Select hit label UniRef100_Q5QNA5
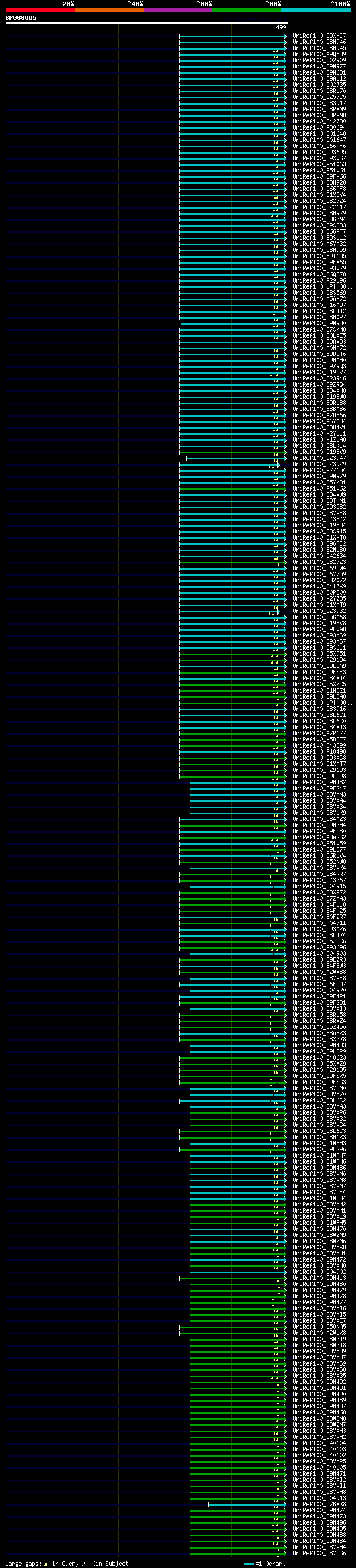The image size is (356, 1568). [x=319, y=1327]
